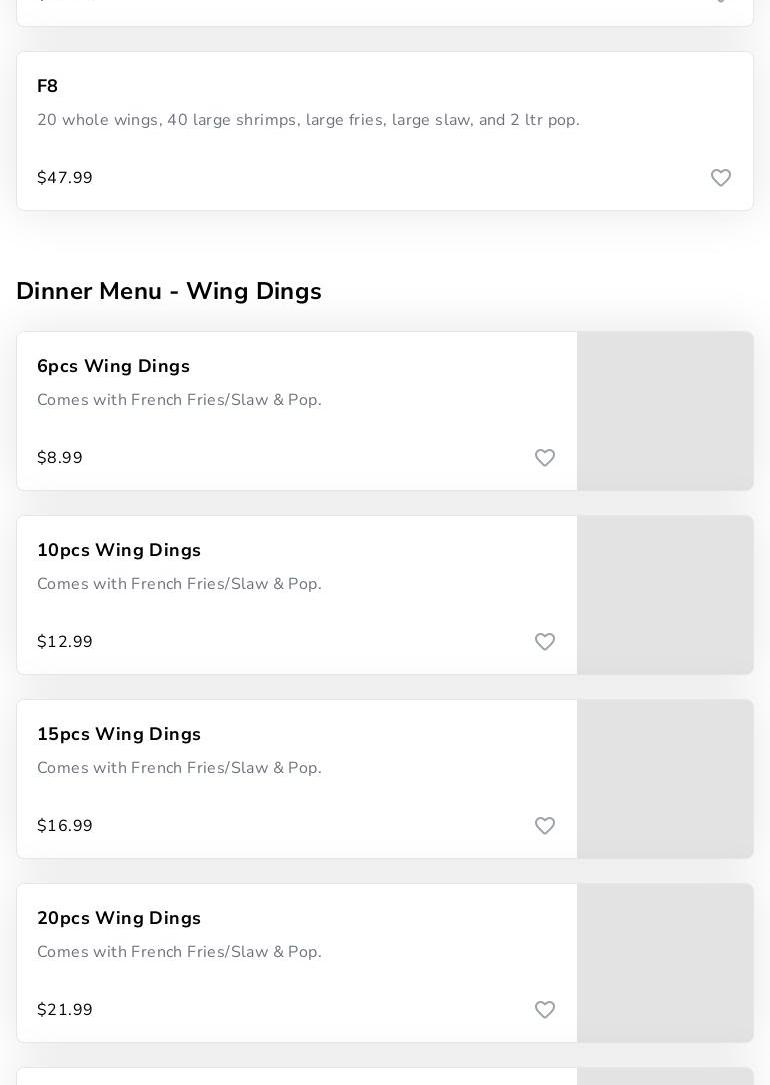
Task: Tap the heart on 10pcs Wing Dings
Action: coord(545,642)
